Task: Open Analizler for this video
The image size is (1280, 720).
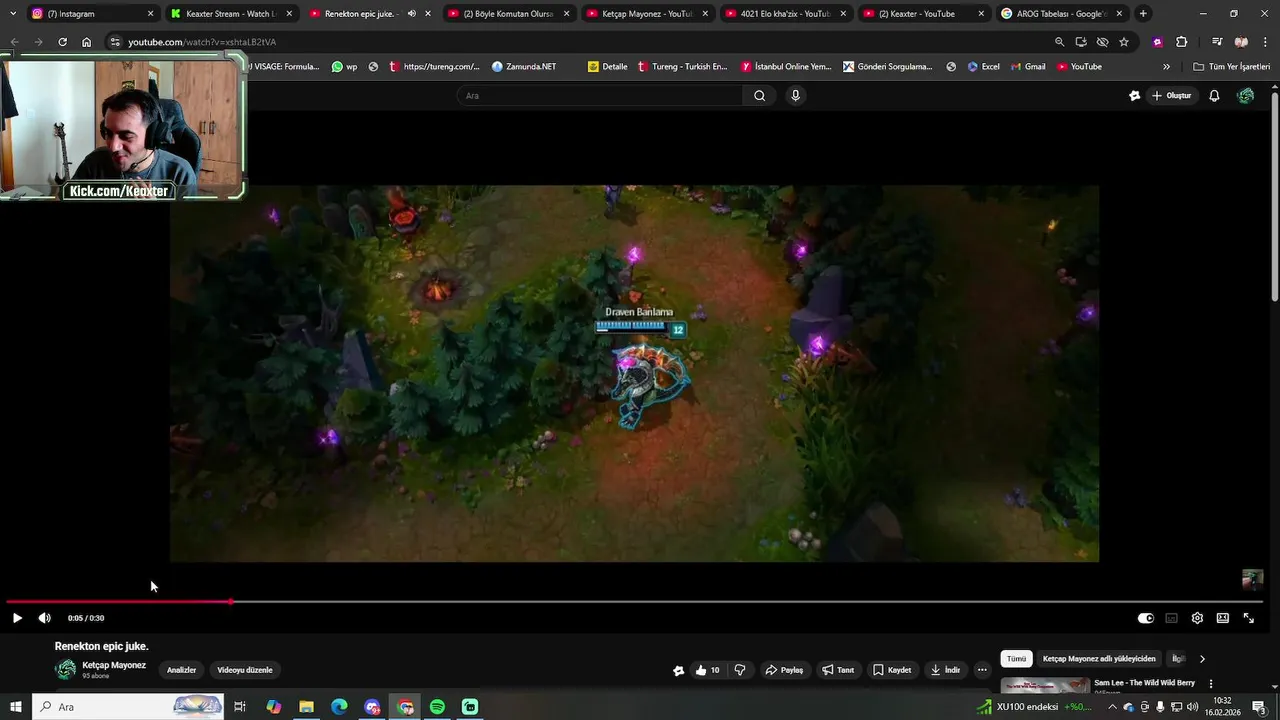Action: (181, 670)
